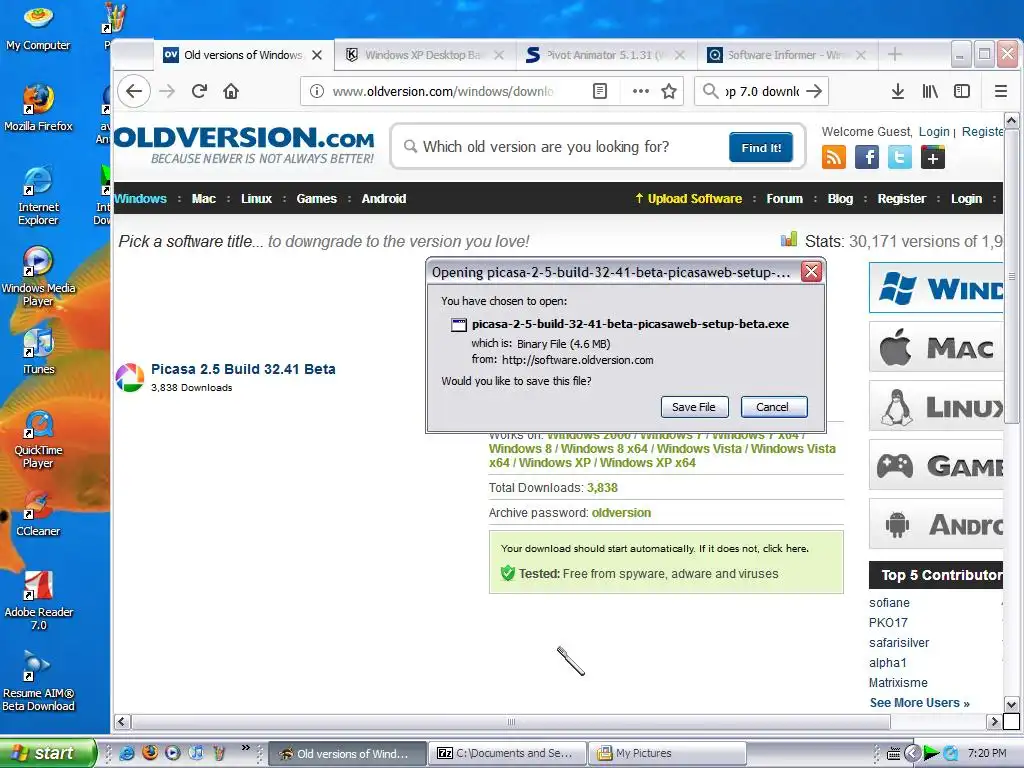Toggle the sidebars icon in toolbar

[x=962, y=91]
